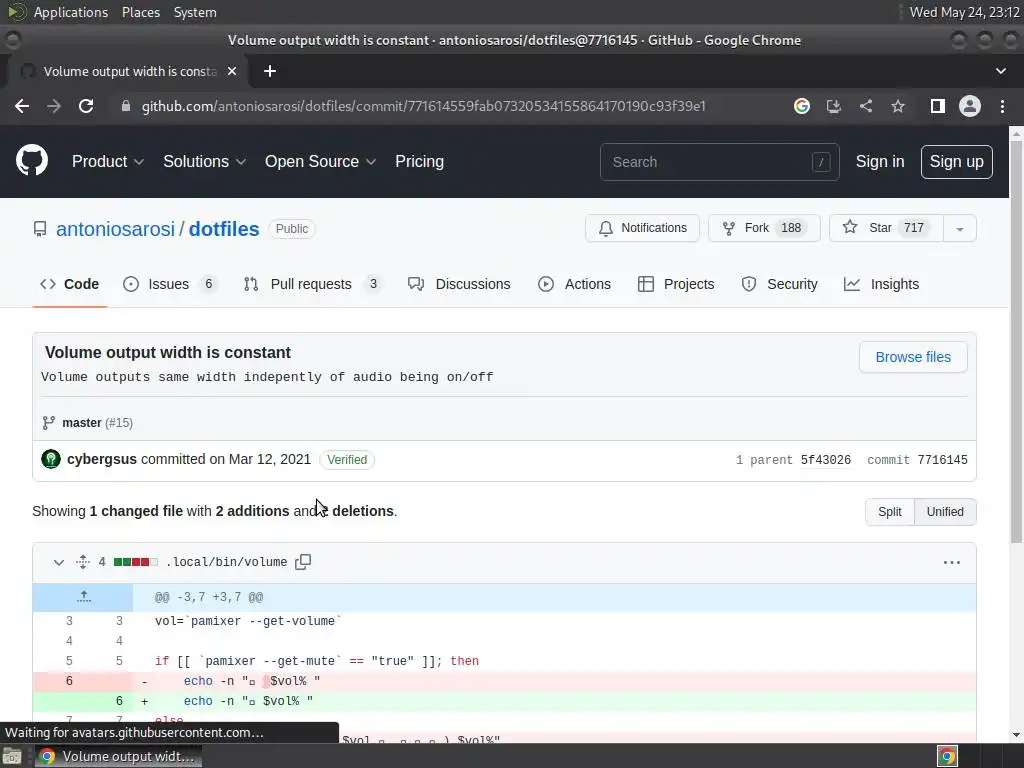Open the Issues tab
1024x768 pixels.
click(x=170, y=284)
